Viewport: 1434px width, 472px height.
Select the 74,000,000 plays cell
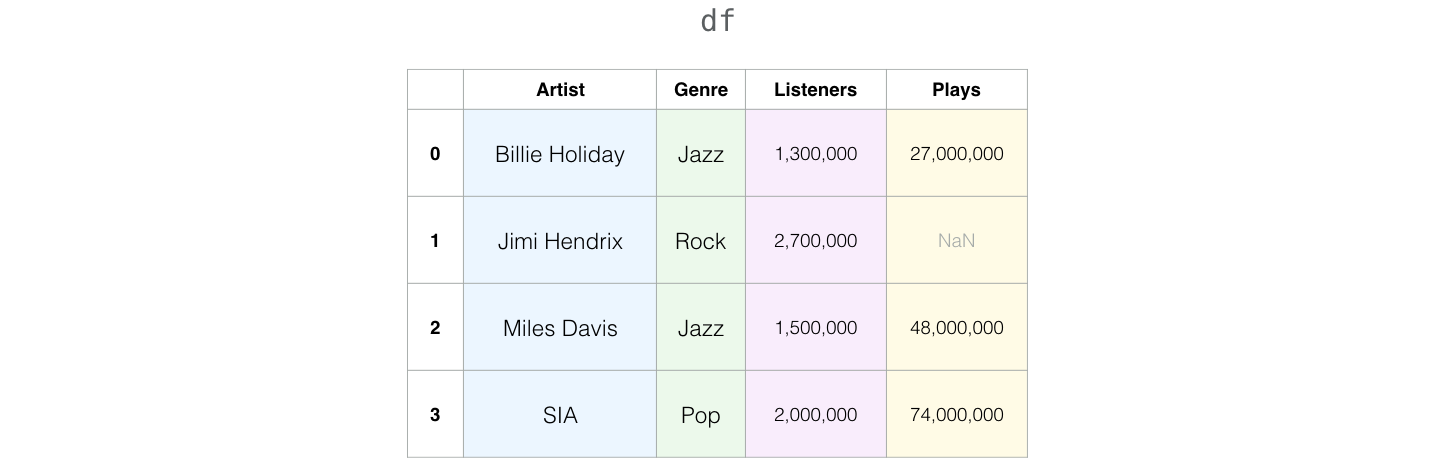click(x=957, y=415)
